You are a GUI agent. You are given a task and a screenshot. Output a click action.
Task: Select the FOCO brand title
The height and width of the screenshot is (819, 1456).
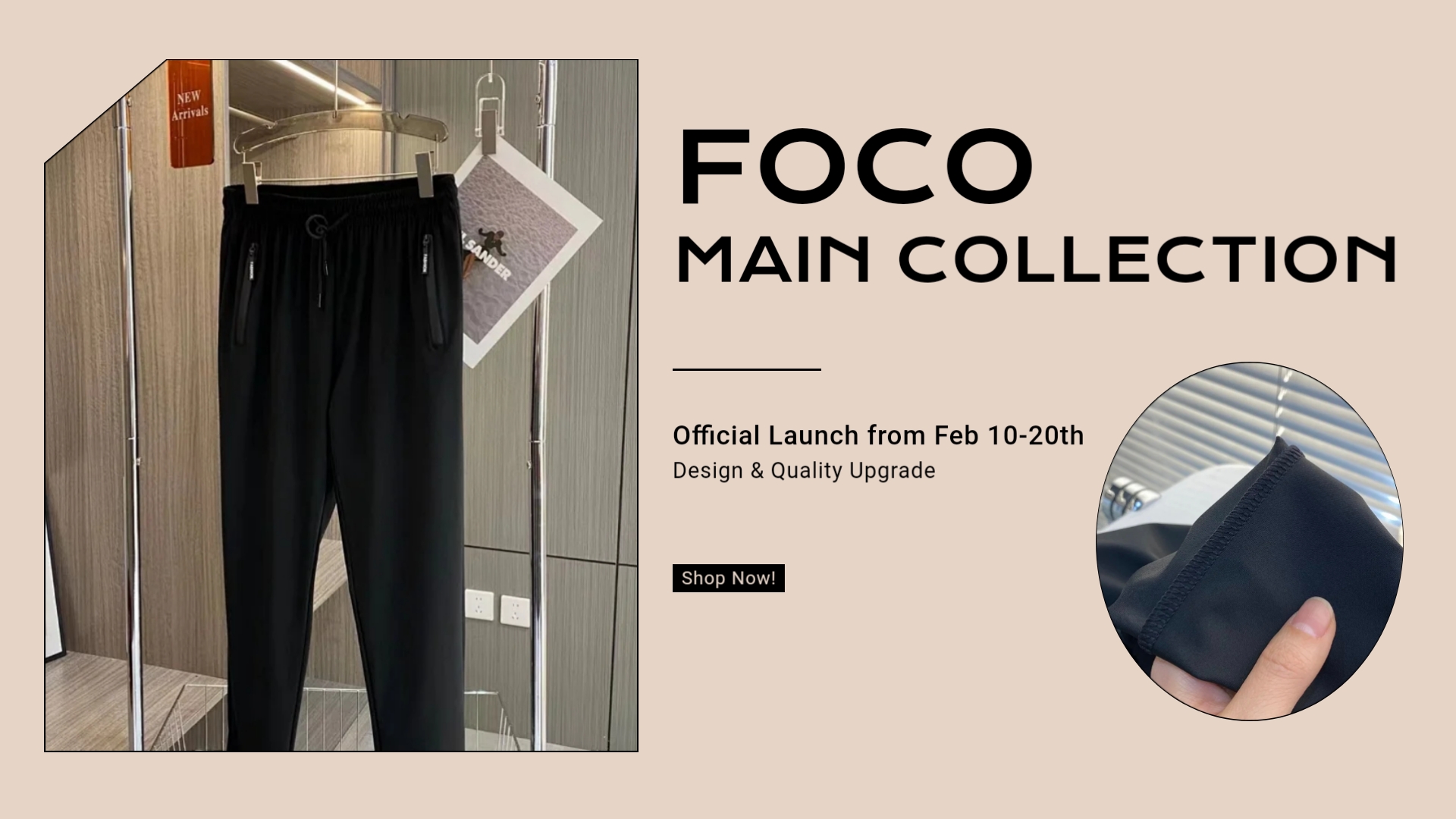[x=857, y=168]
